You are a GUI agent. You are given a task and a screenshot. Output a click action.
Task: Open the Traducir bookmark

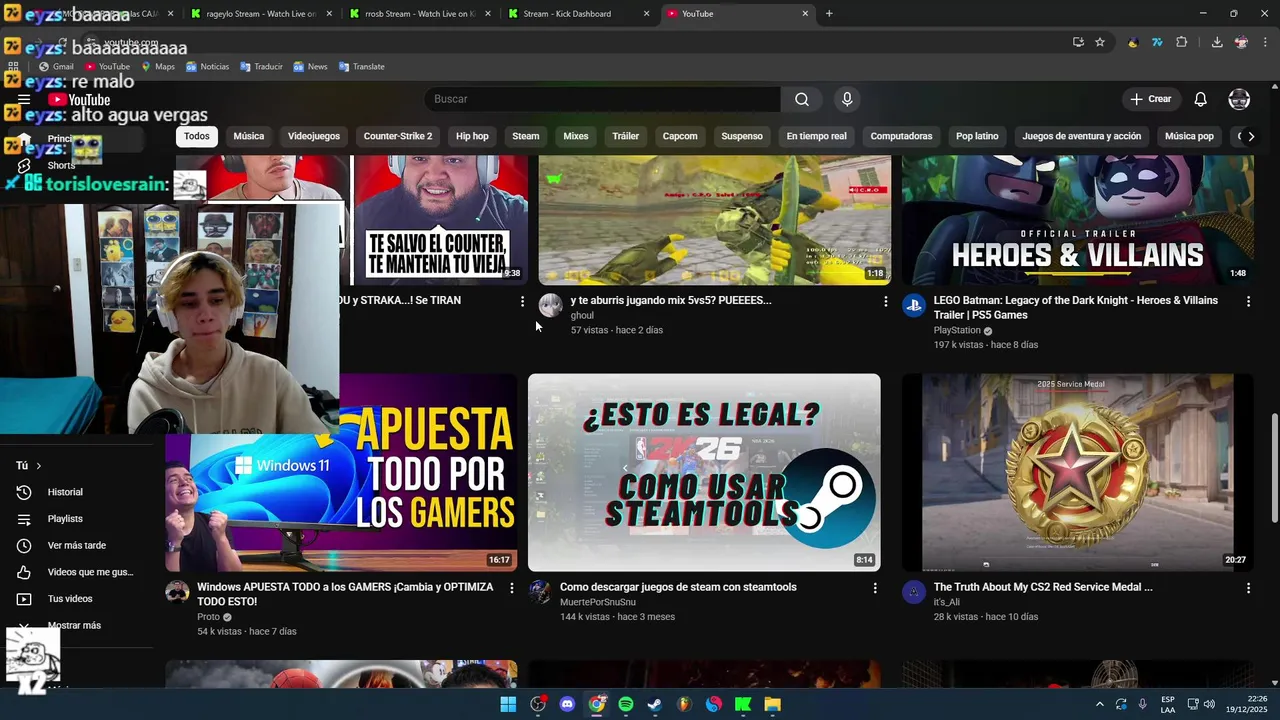[x=261, y=67]
